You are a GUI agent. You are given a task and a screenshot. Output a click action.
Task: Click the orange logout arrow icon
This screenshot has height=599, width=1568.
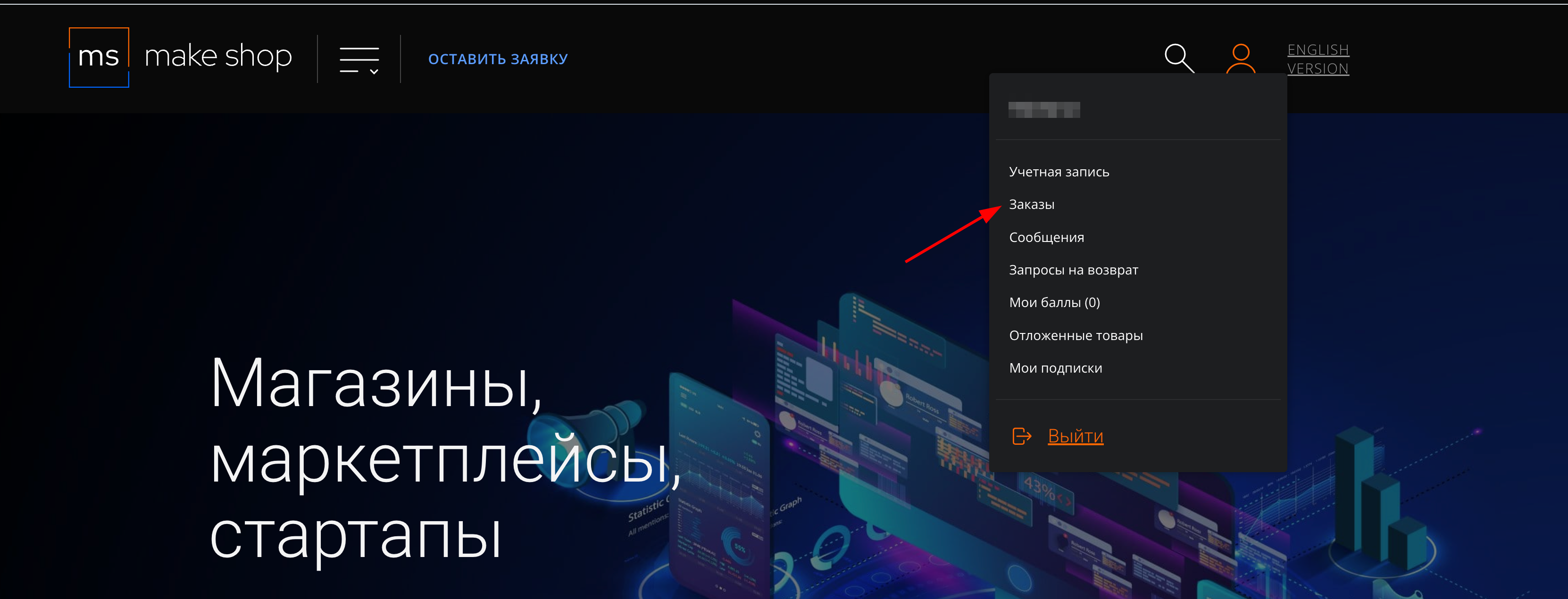point(1021,436)
